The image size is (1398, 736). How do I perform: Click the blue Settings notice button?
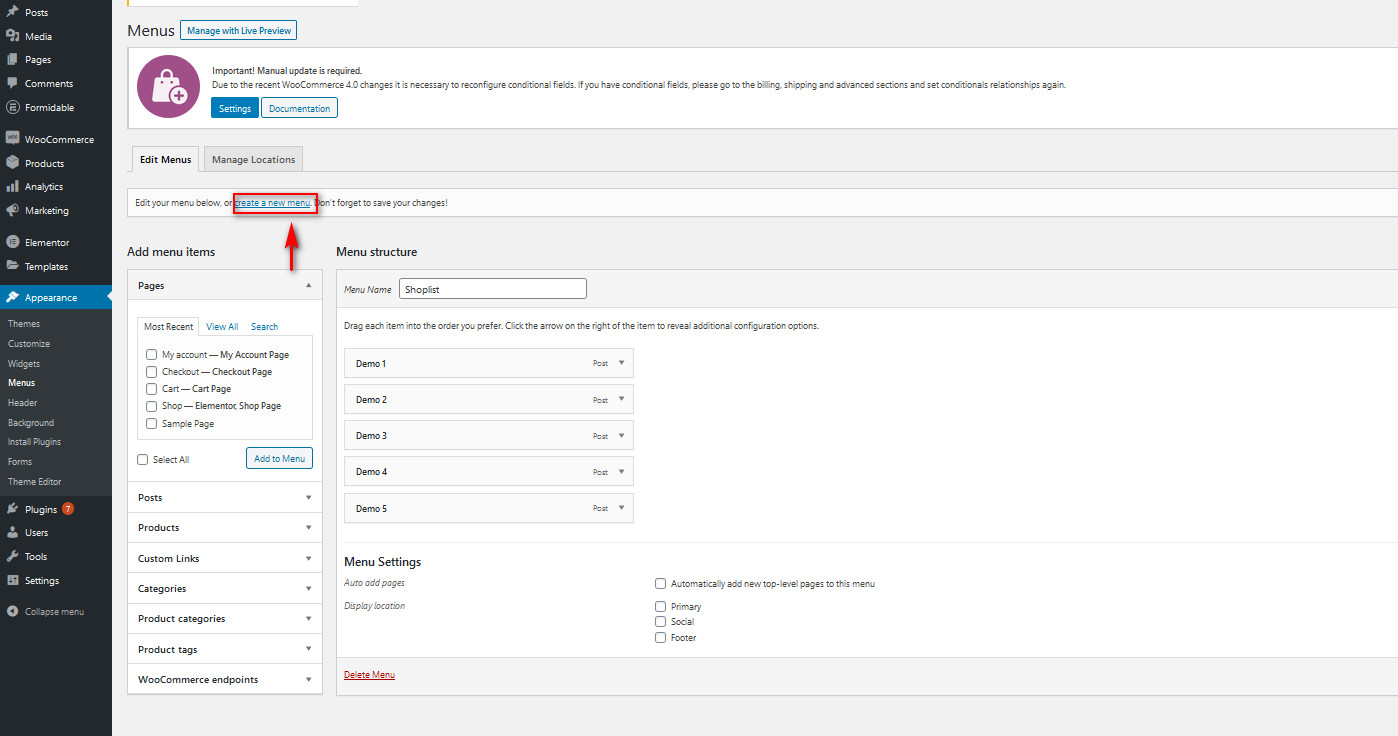tap(235, 108)
